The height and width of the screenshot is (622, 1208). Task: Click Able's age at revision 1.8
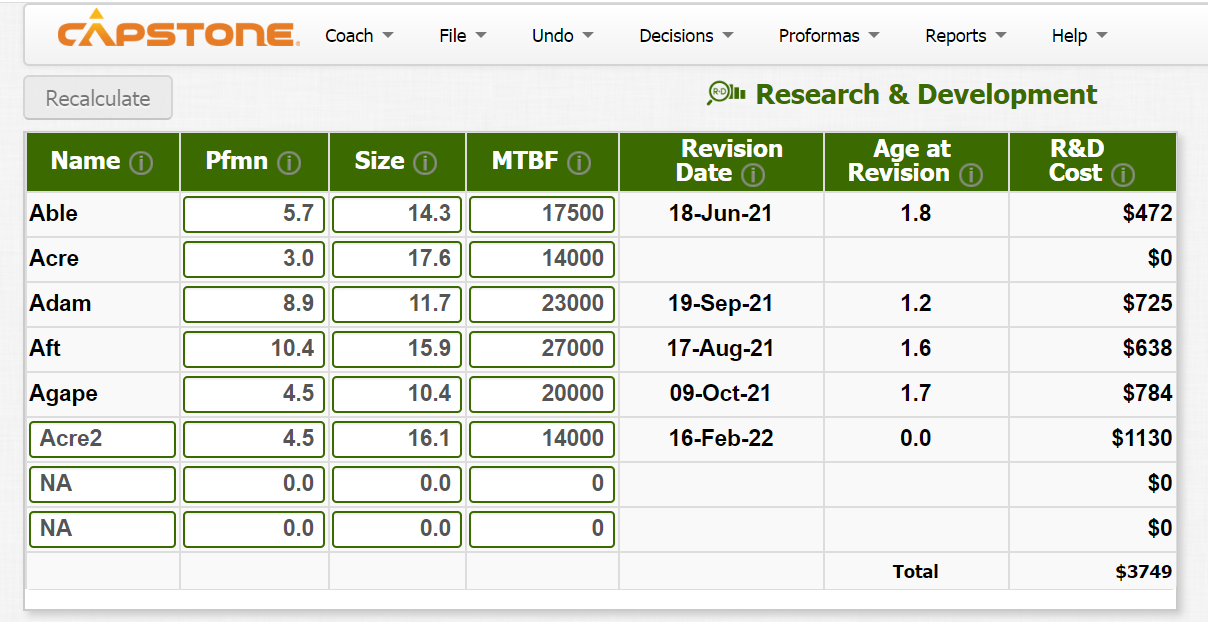tap(916, 214)
